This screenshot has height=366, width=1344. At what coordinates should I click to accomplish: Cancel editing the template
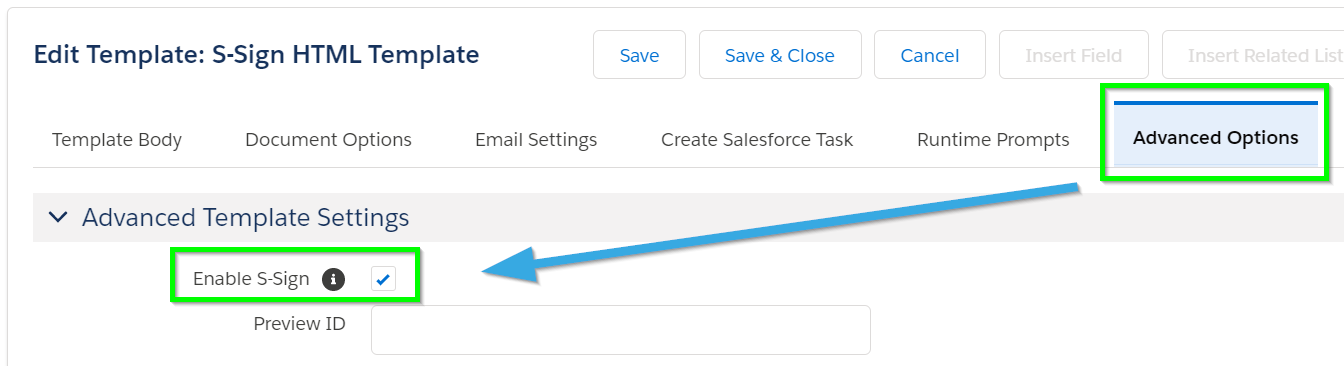pos(930,55)
